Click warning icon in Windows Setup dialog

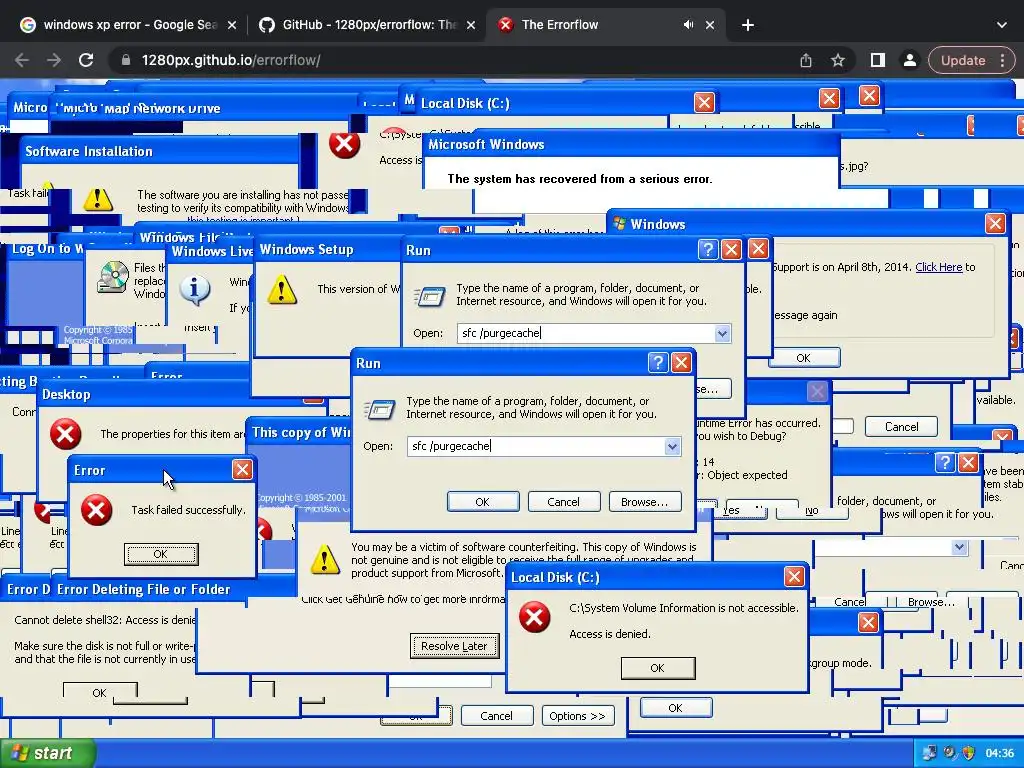pyautogui.click(x=281, y=289)
